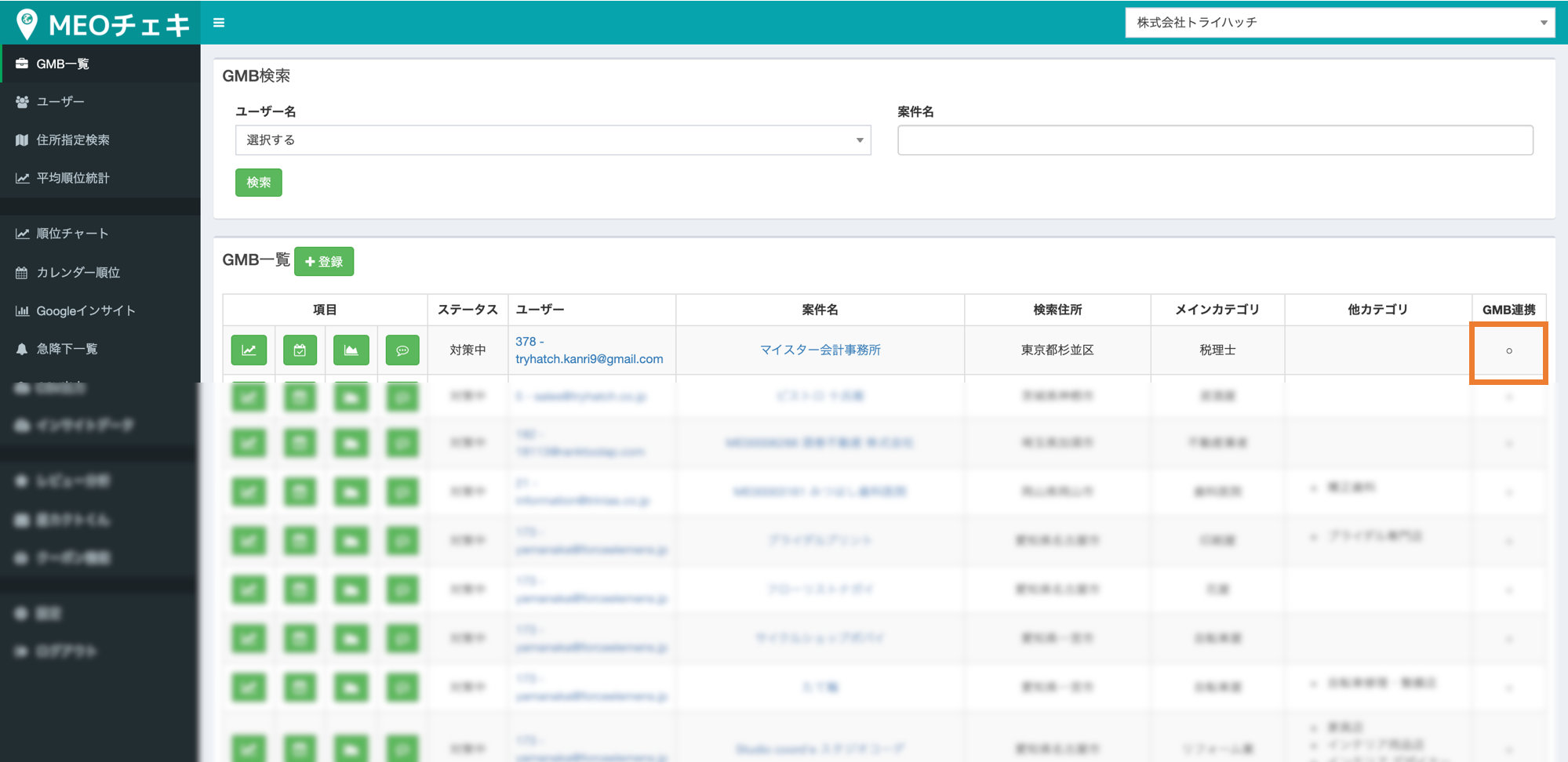Image resolution: width=1568 pixels, height=762 pixels.
Task: Open 順位チャート in sidebar
Action: pyautogui.click(x=100, y=234)
